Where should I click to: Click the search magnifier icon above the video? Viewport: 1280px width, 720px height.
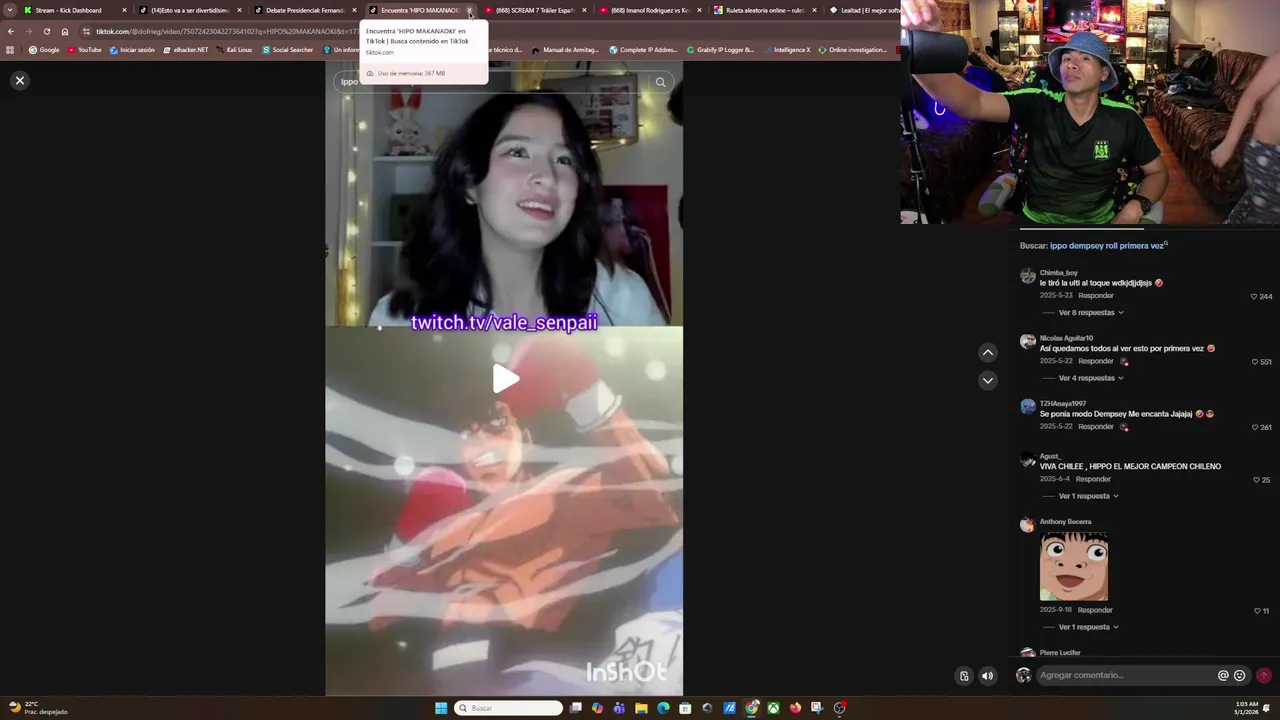(660, 82)
